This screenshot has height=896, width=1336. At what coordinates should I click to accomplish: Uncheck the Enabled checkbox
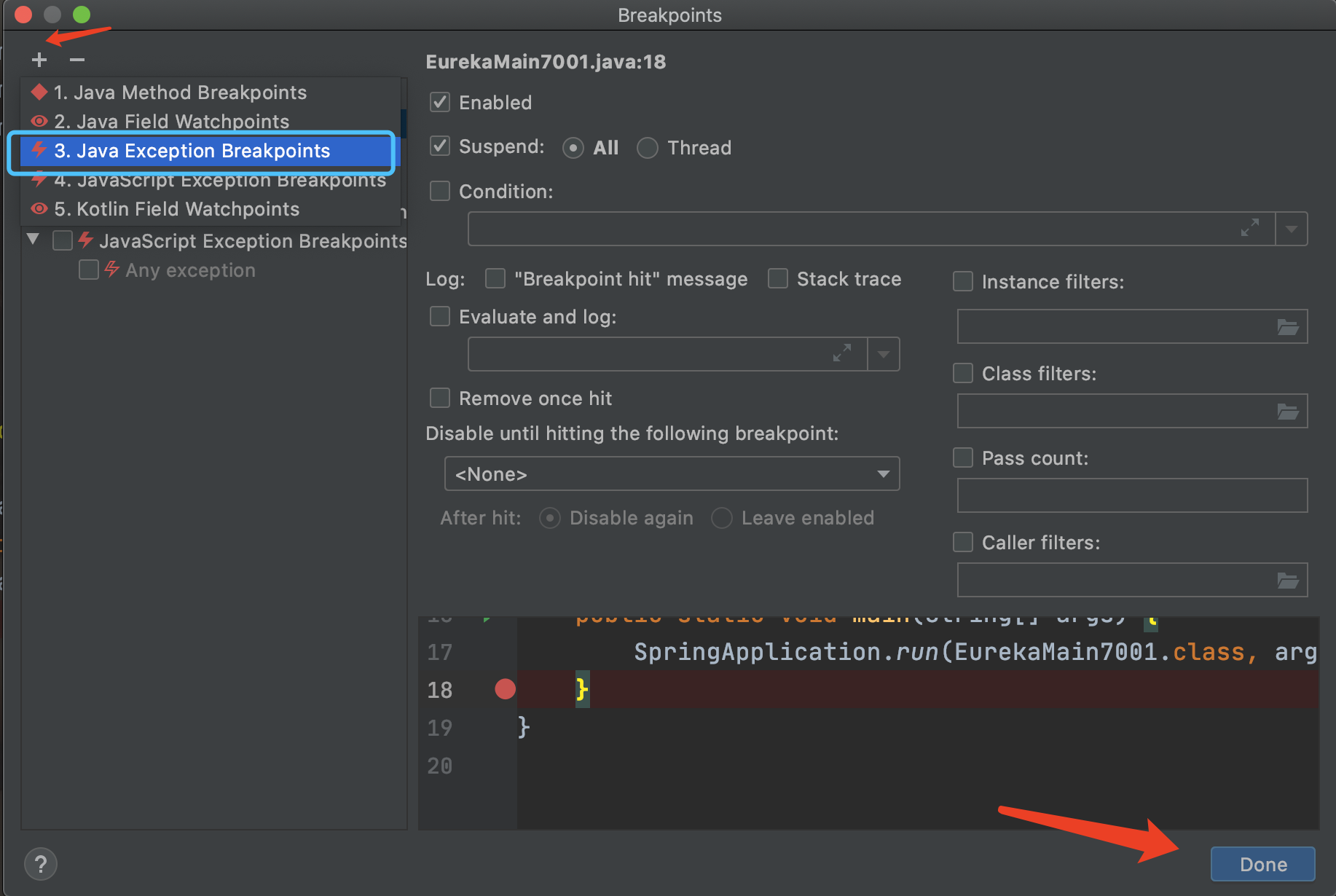tap(440, 102)
